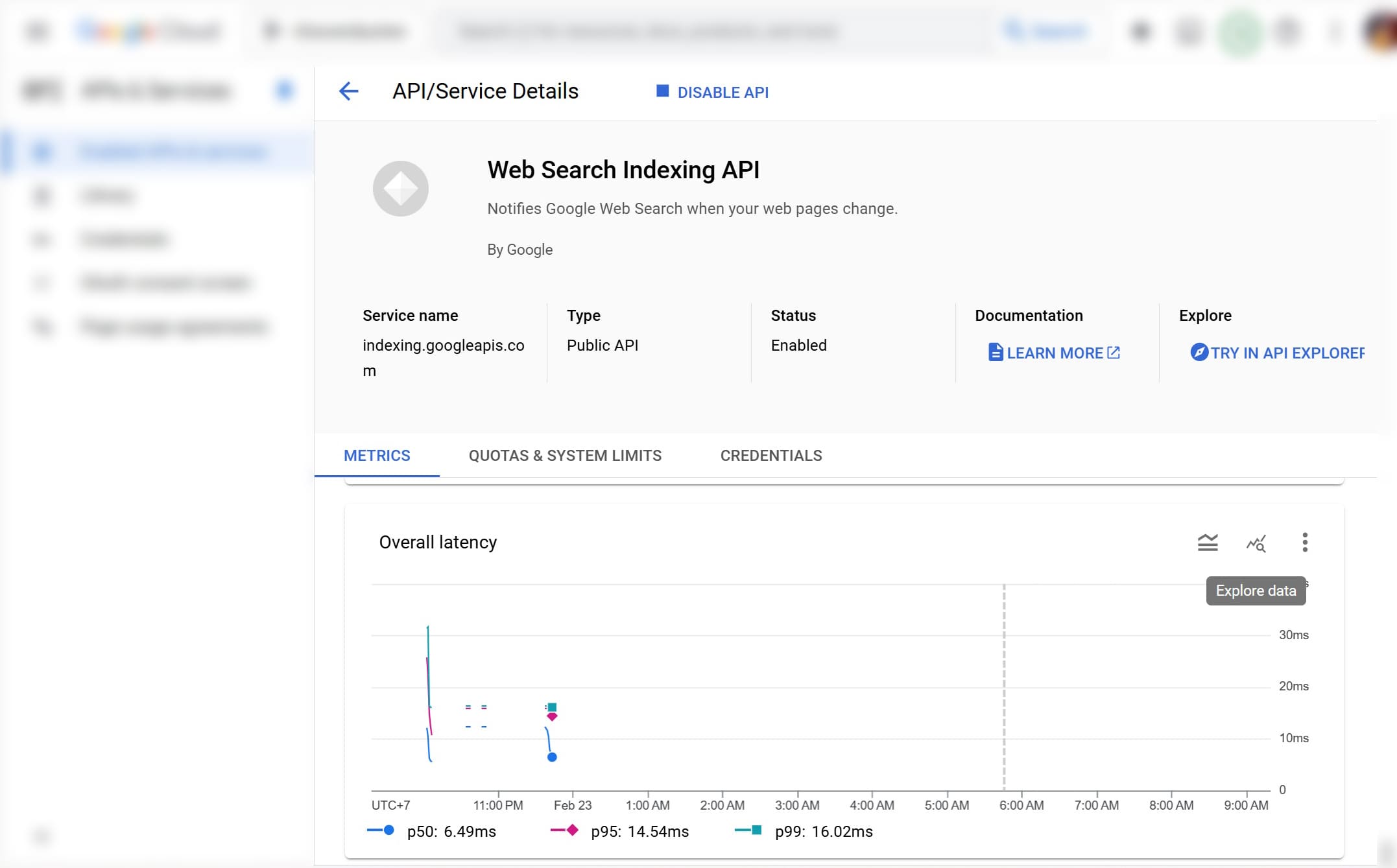Viewport: 1397px width, 868px height.
Task: Click the external link icon beside LEARN MORE
Action: (1114, 353)
